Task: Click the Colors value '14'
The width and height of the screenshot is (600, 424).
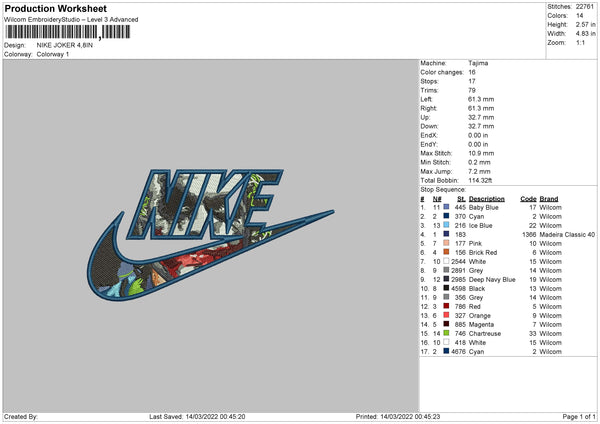Action: pos(580,16)
